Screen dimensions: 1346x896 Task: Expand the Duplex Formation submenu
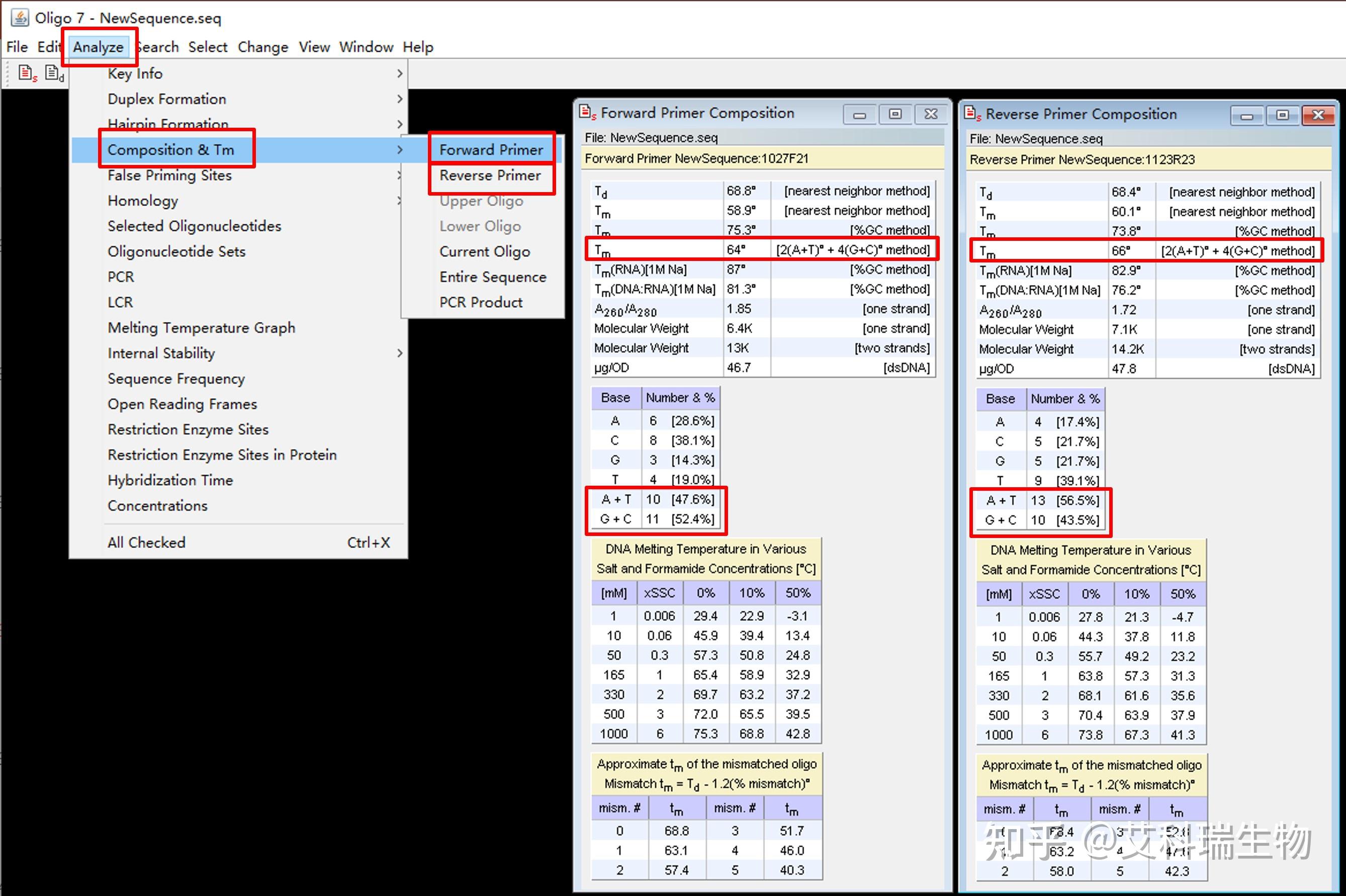(238, 99)
